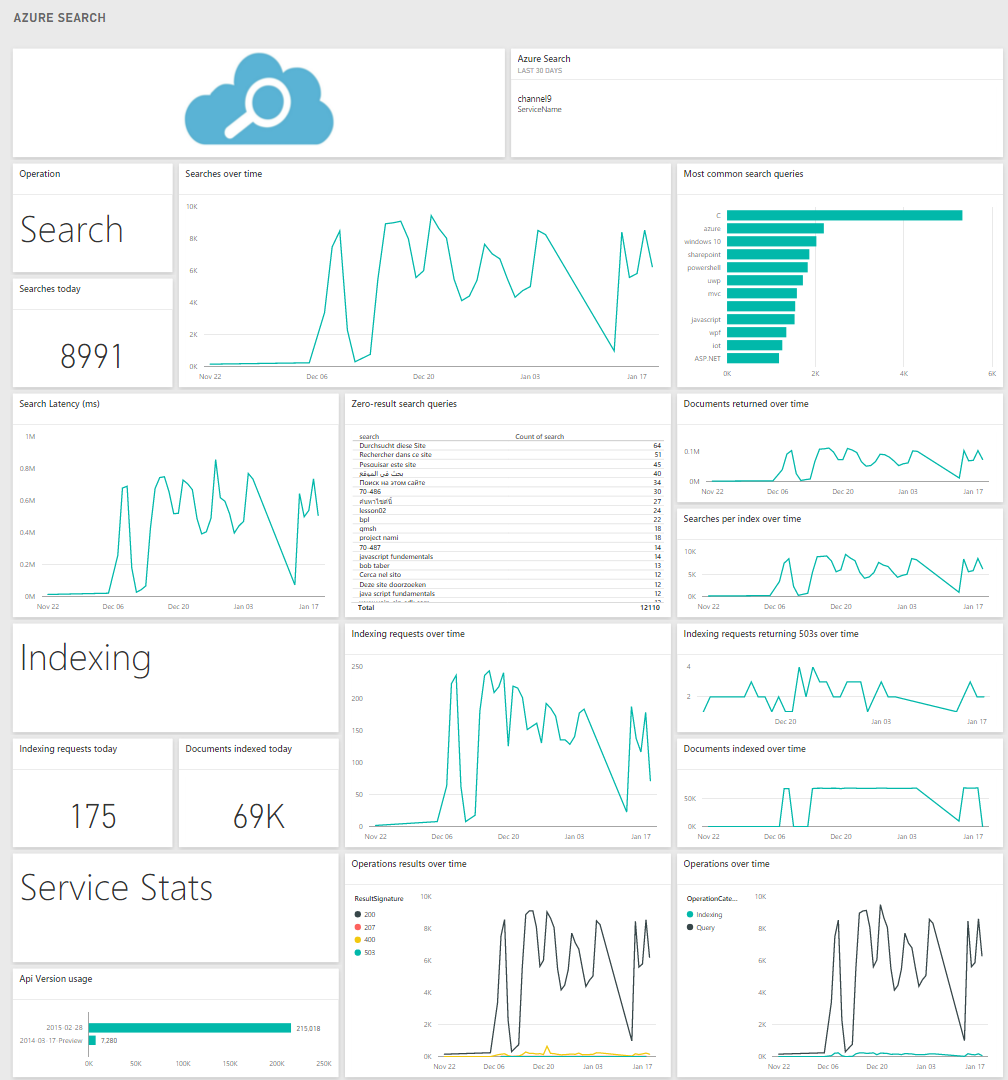The height and width of the screenshot is (1080, 1008).
Task: Click the 215,018 data label
Action: pos(308,1028)
